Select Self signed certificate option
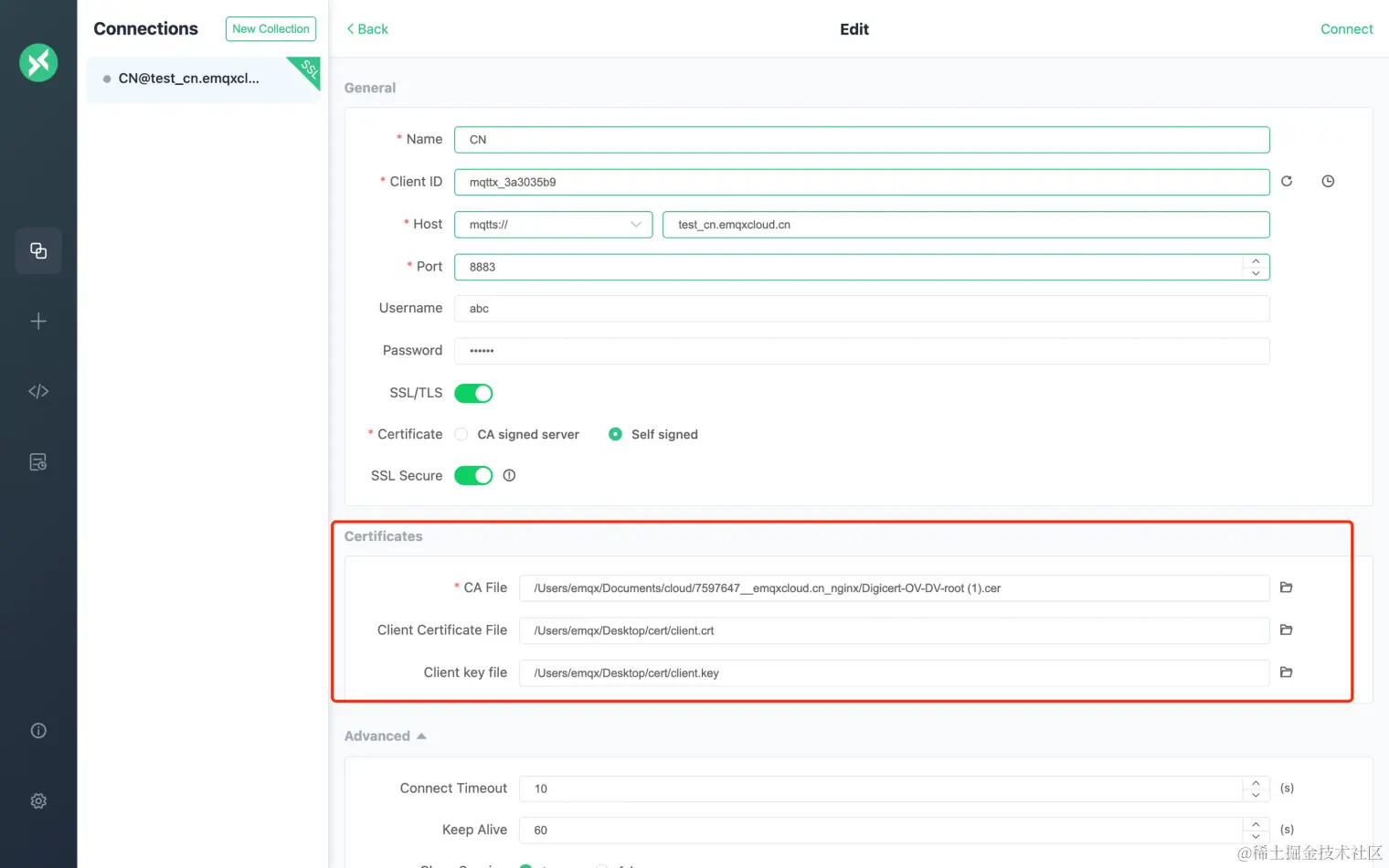The height and width of the screenshot is (868, 1389). point(653,434)
